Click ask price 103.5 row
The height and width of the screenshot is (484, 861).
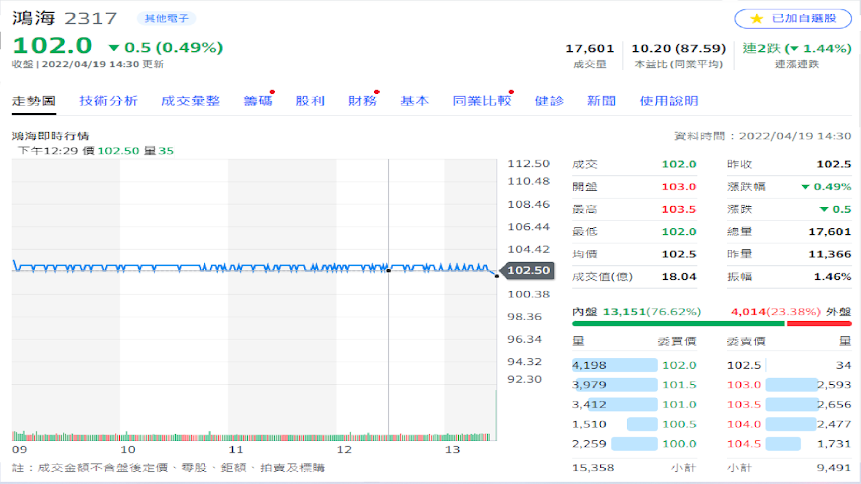[789, 404]
